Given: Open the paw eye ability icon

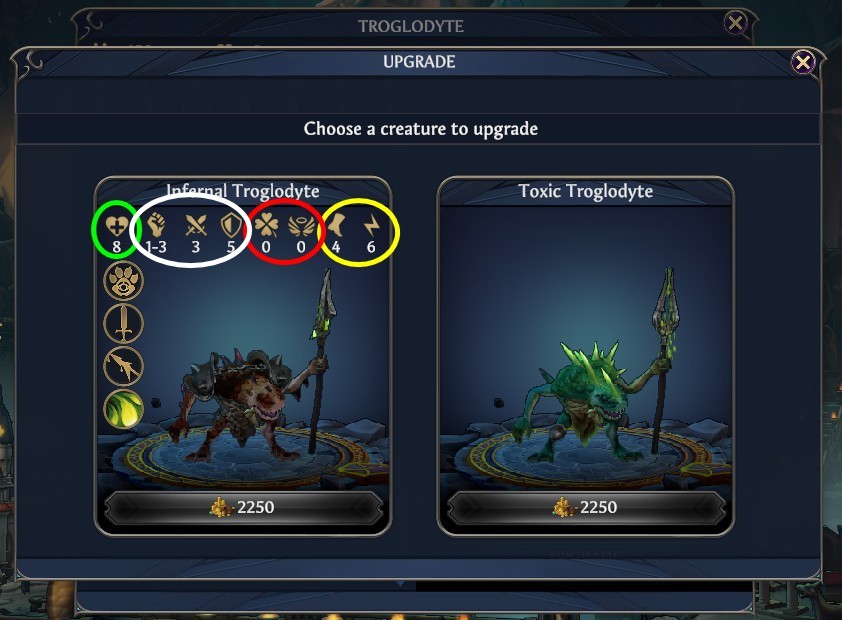Looking at the screenshot, I should [124, 280].
